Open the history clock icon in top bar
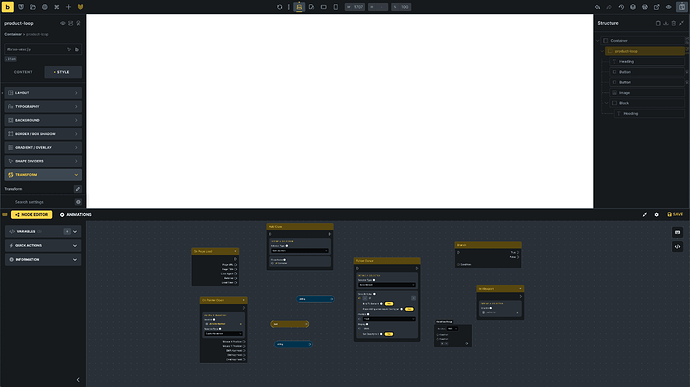 621,7
